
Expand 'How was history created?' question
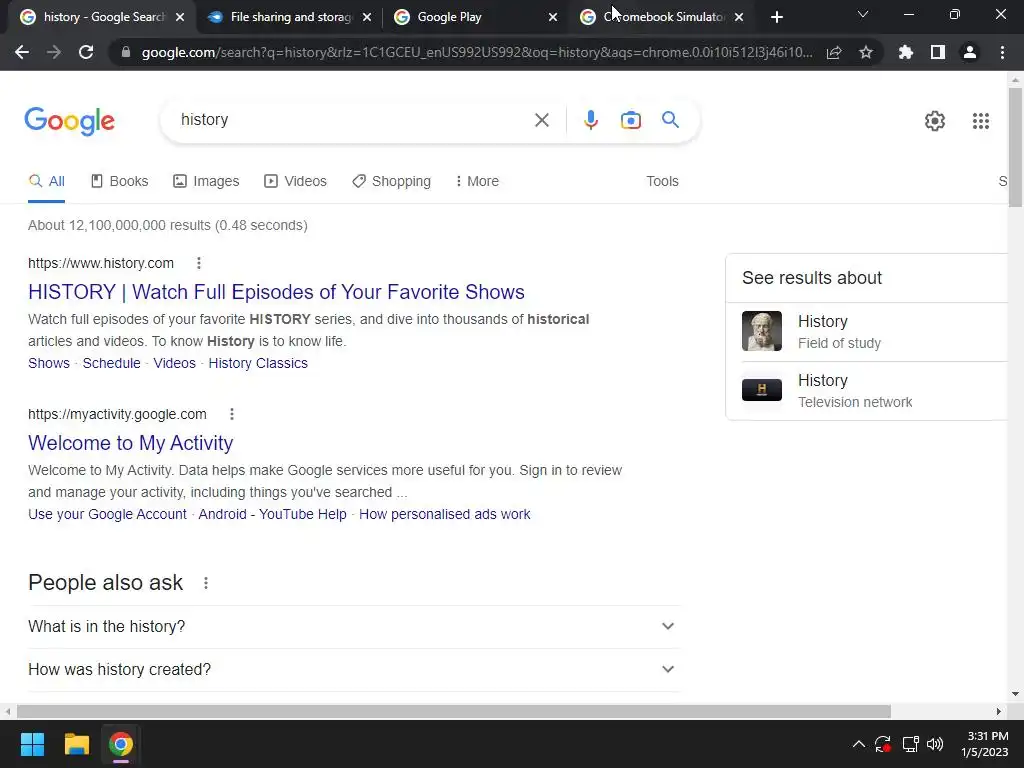click(x=354, y=669)
